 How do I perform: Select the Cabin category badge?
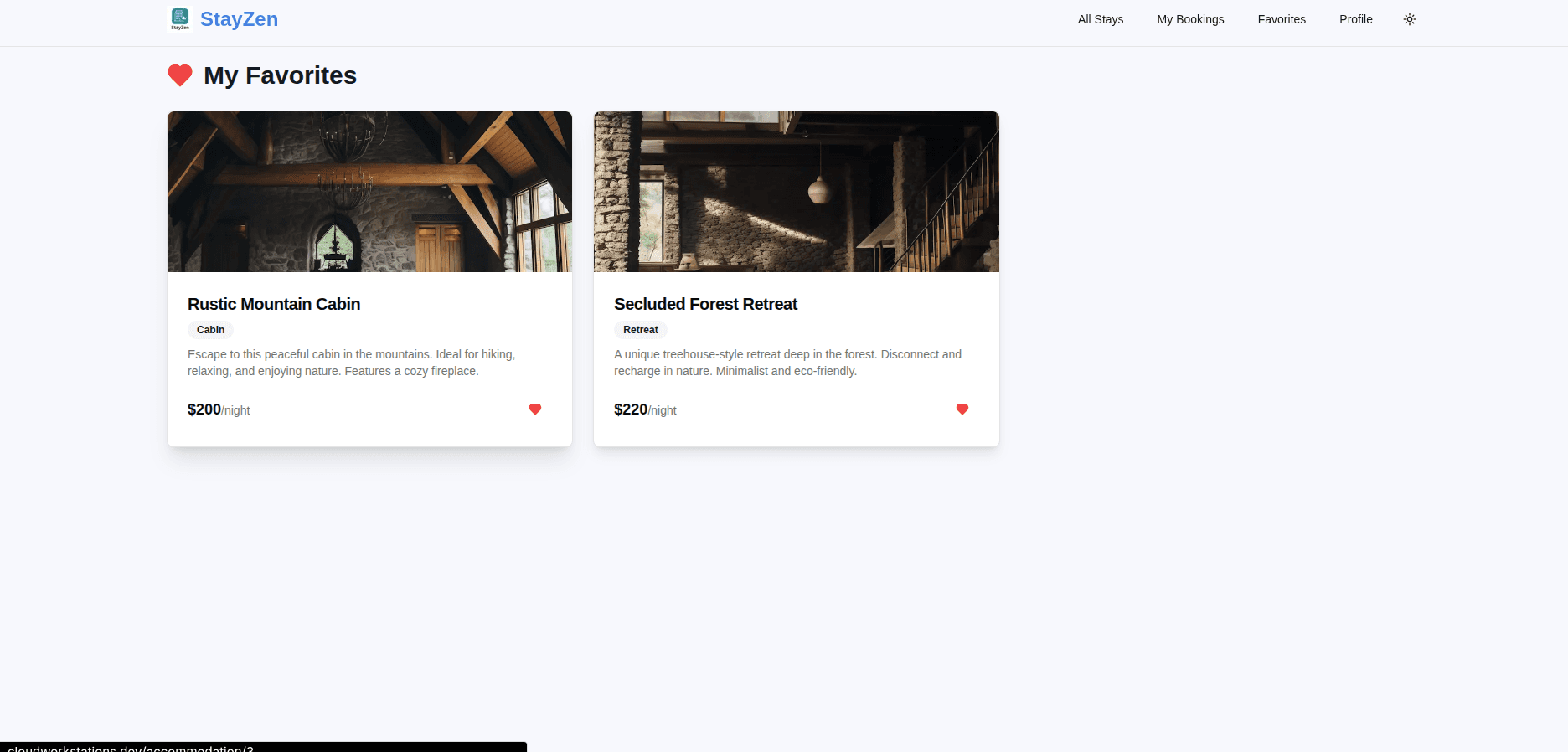coord(210,330)
